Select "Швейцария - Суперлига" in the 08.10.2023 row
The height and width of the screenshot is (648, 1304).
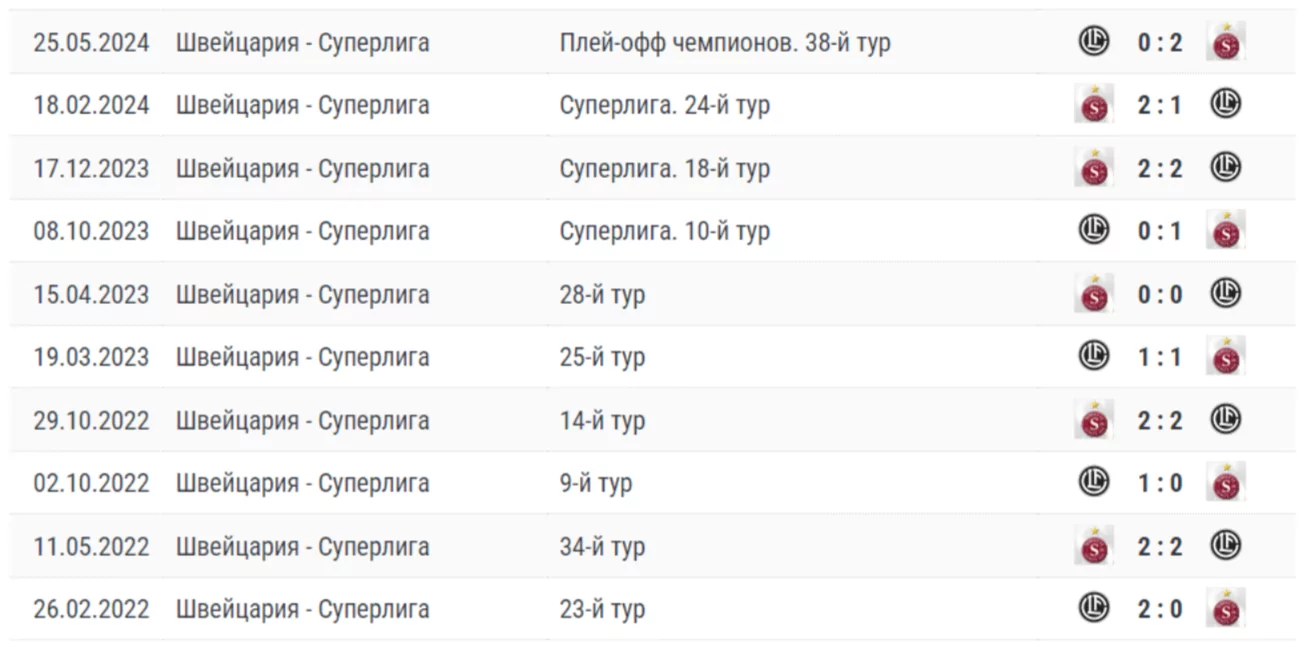302,231
